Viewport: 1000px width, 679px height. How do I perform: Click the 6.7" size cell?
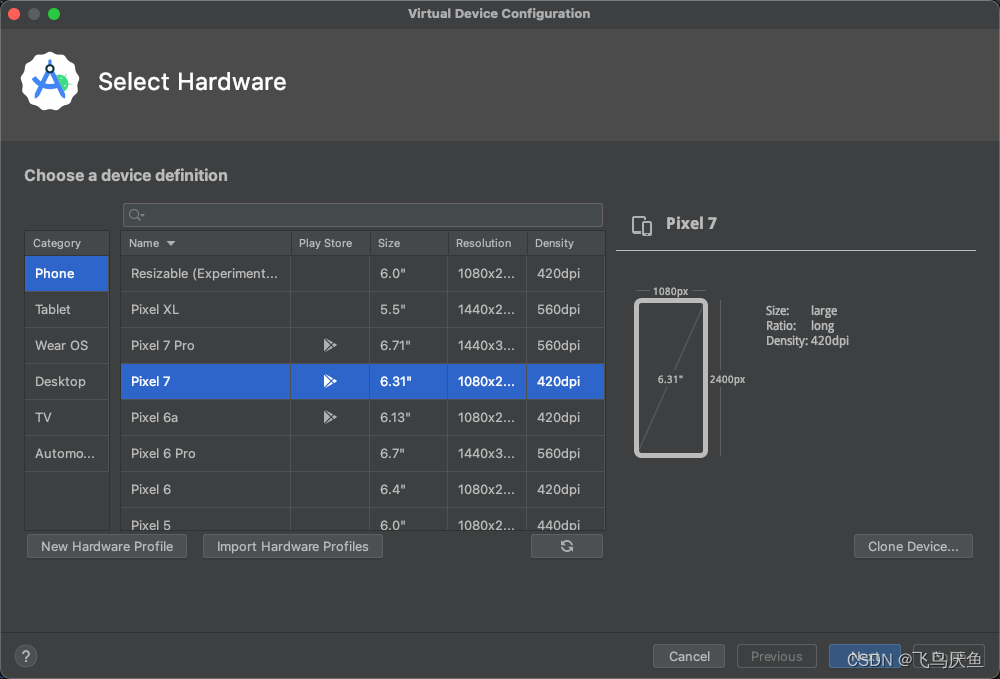(409, 453)
